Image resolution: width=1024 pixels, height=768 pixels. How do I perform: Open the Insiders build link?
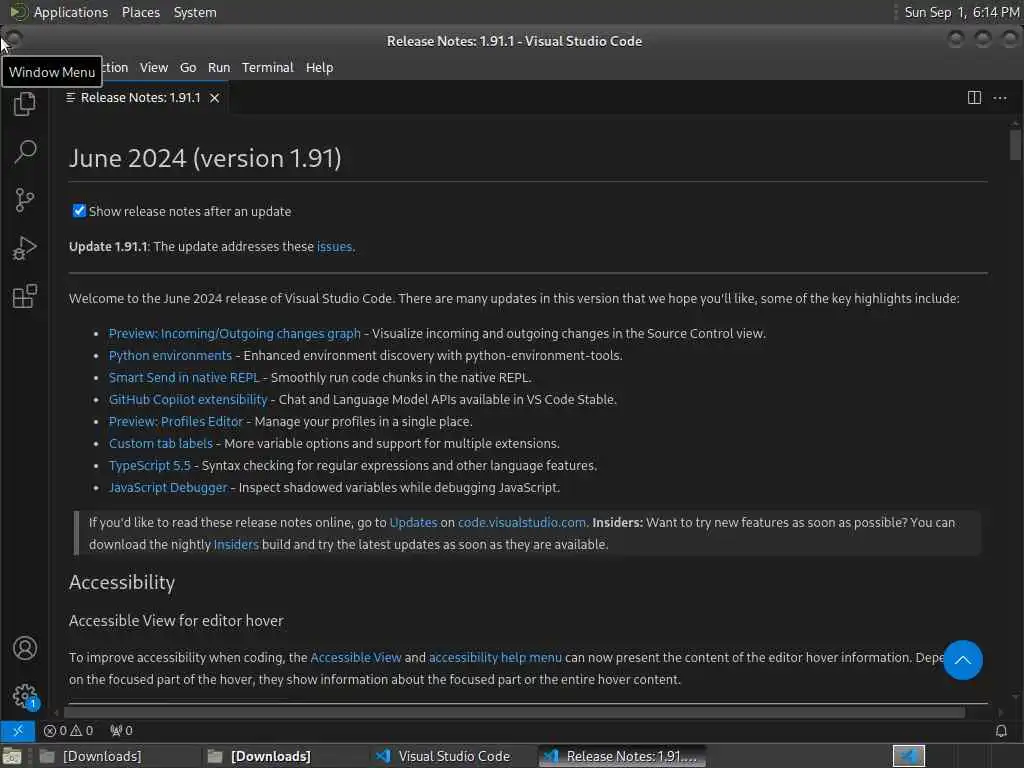pyautogui.click(x=236, y=545)
